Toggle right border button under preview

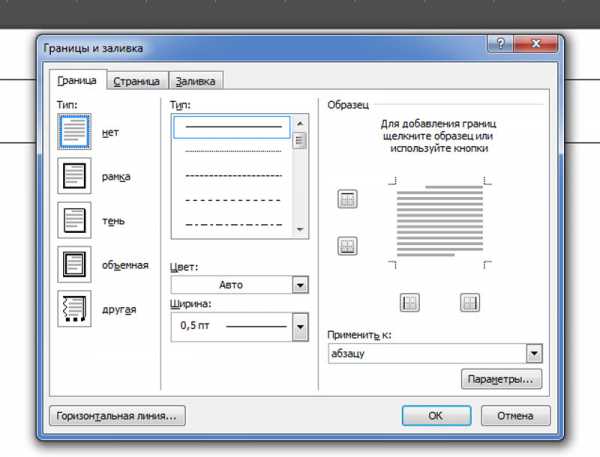(470, 303)
